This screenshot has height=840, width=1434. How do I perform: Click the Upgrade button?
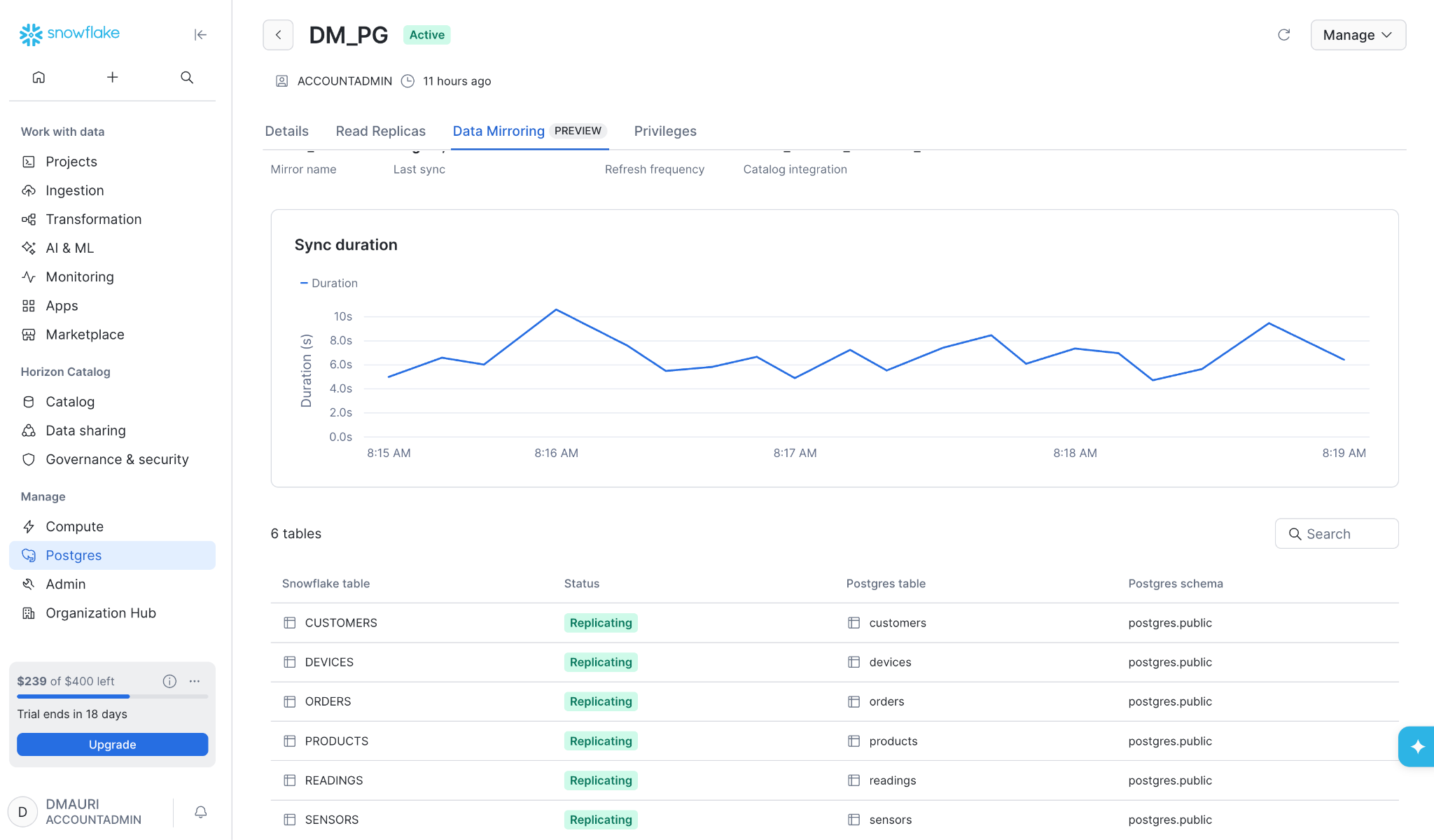click(x=112, y=744)
